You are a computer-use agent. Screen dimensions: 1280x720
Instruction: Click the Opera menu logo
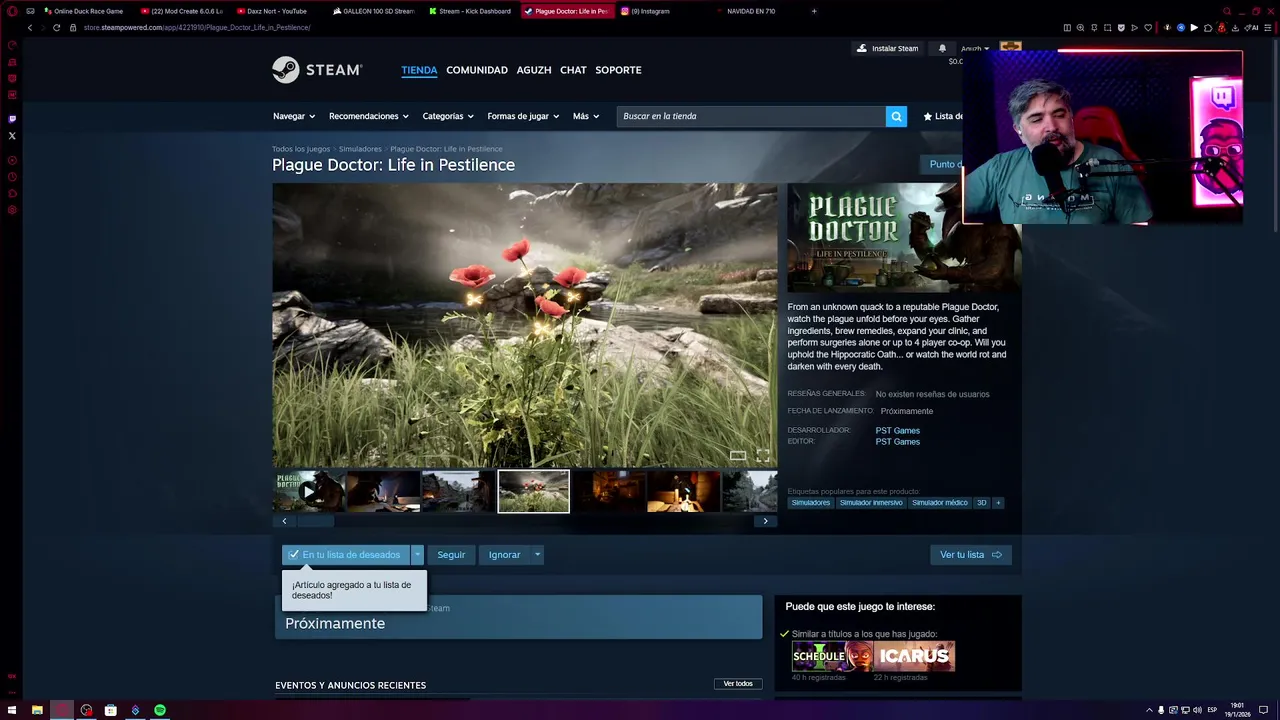pyautogui.click(x=12, y=11)
